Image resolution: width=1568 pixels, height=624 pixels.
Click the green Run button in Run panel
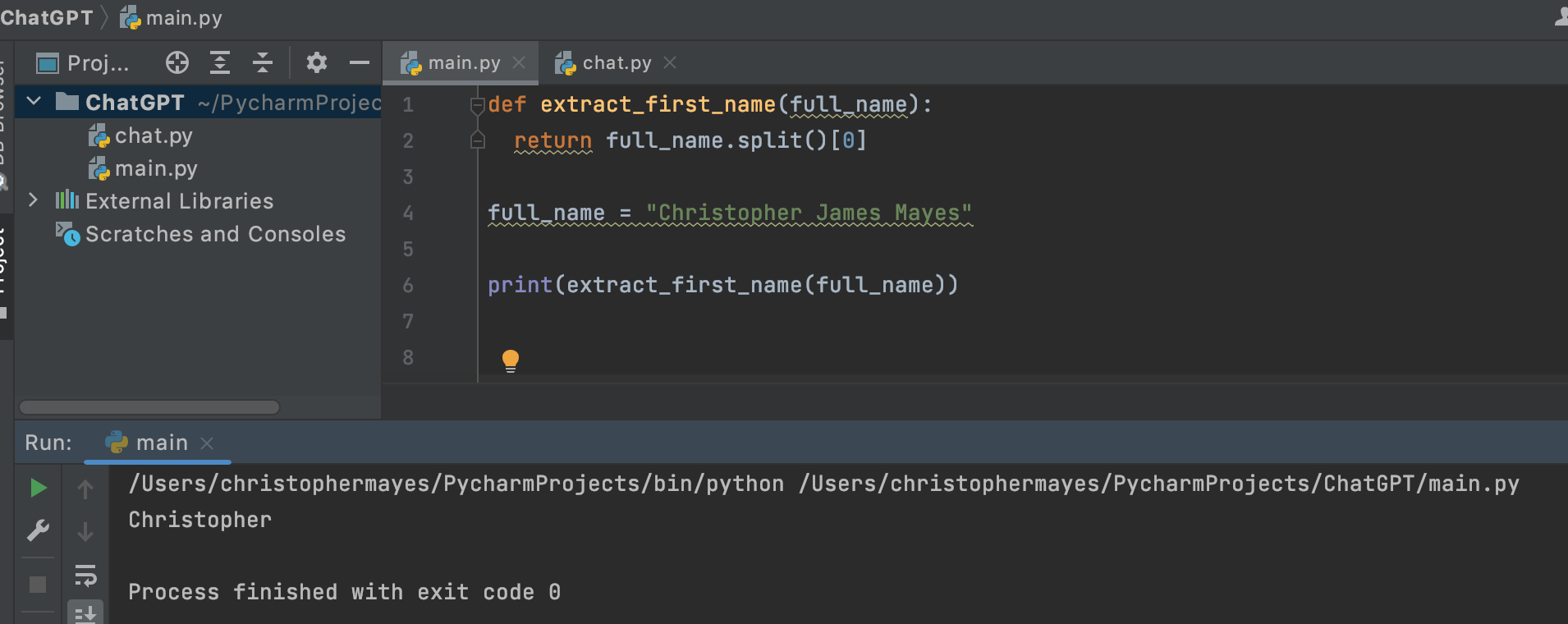(x=38, y=489)
